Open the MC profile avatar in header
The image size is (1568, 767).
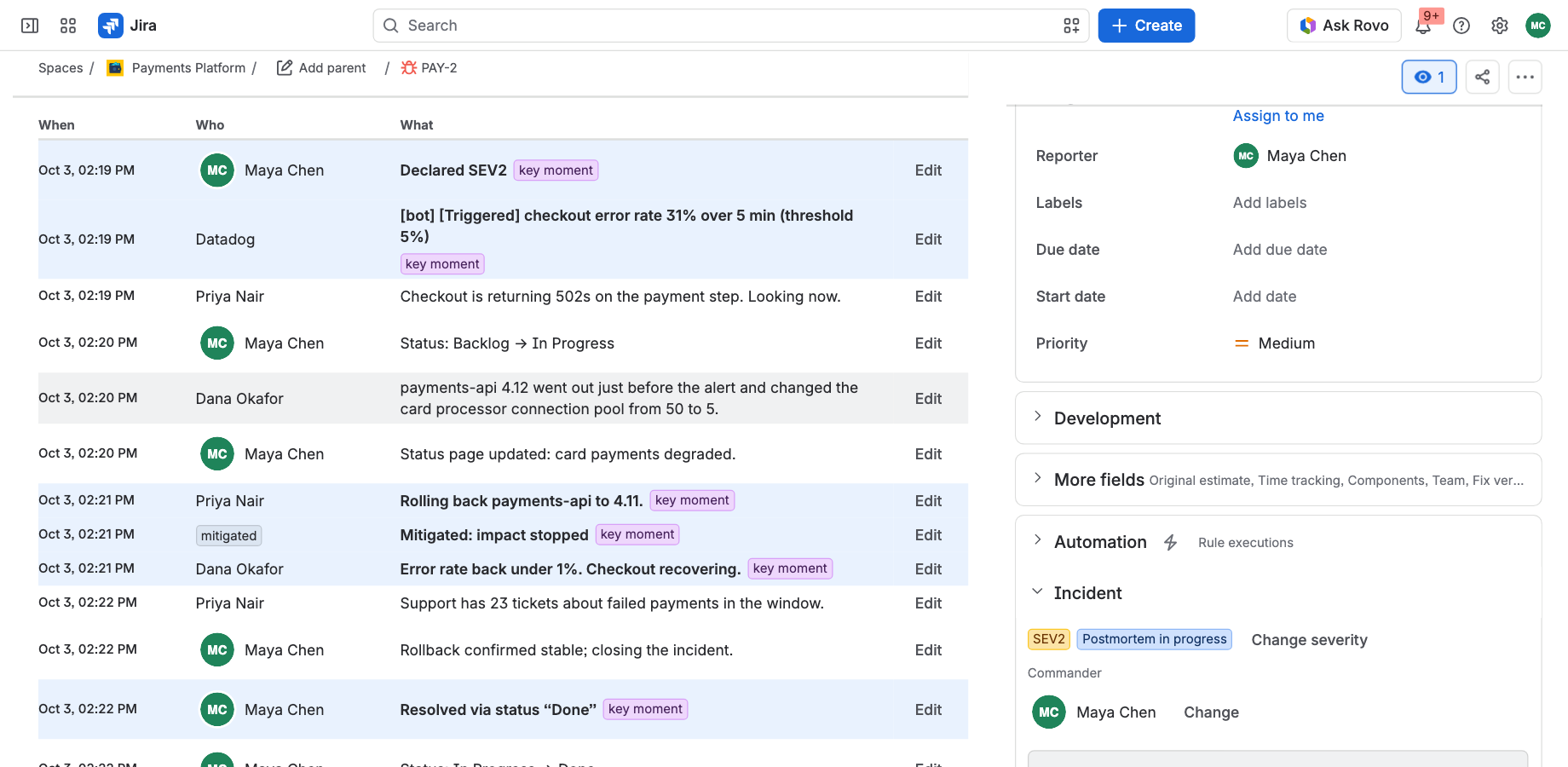click(1538, 26)
